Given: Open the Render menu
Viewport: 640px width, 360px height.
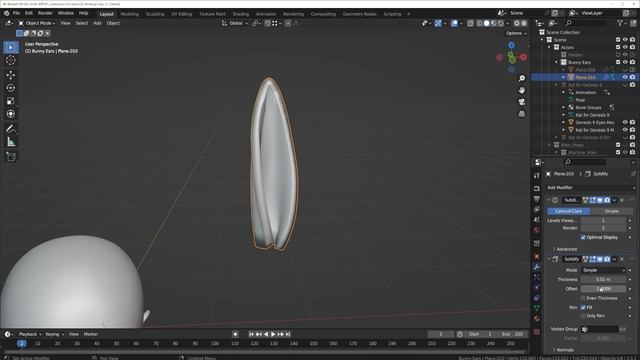Looking at the screenshot, I should 45,13.
